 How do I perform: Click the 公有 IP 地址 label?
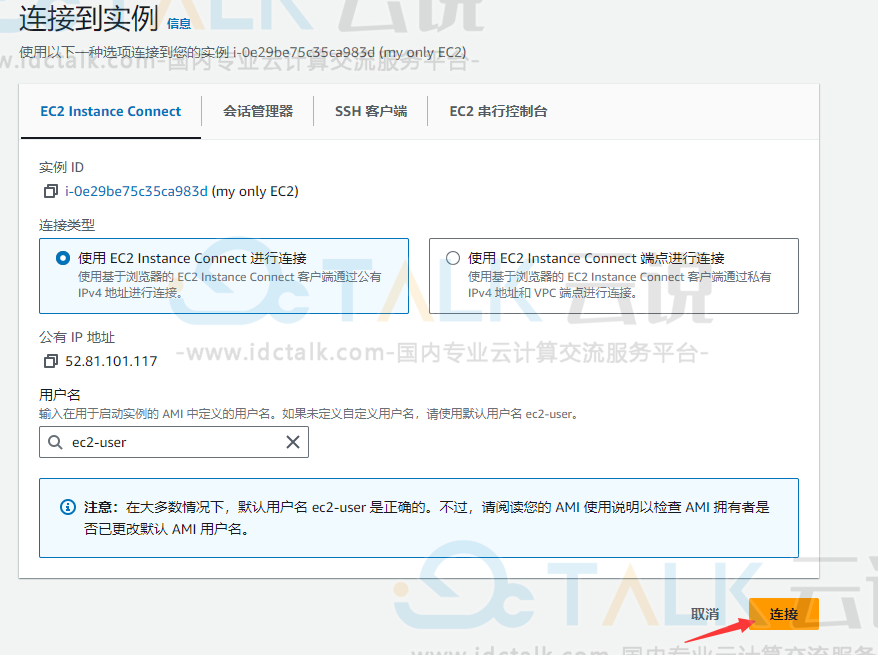(x=77, y=338)
